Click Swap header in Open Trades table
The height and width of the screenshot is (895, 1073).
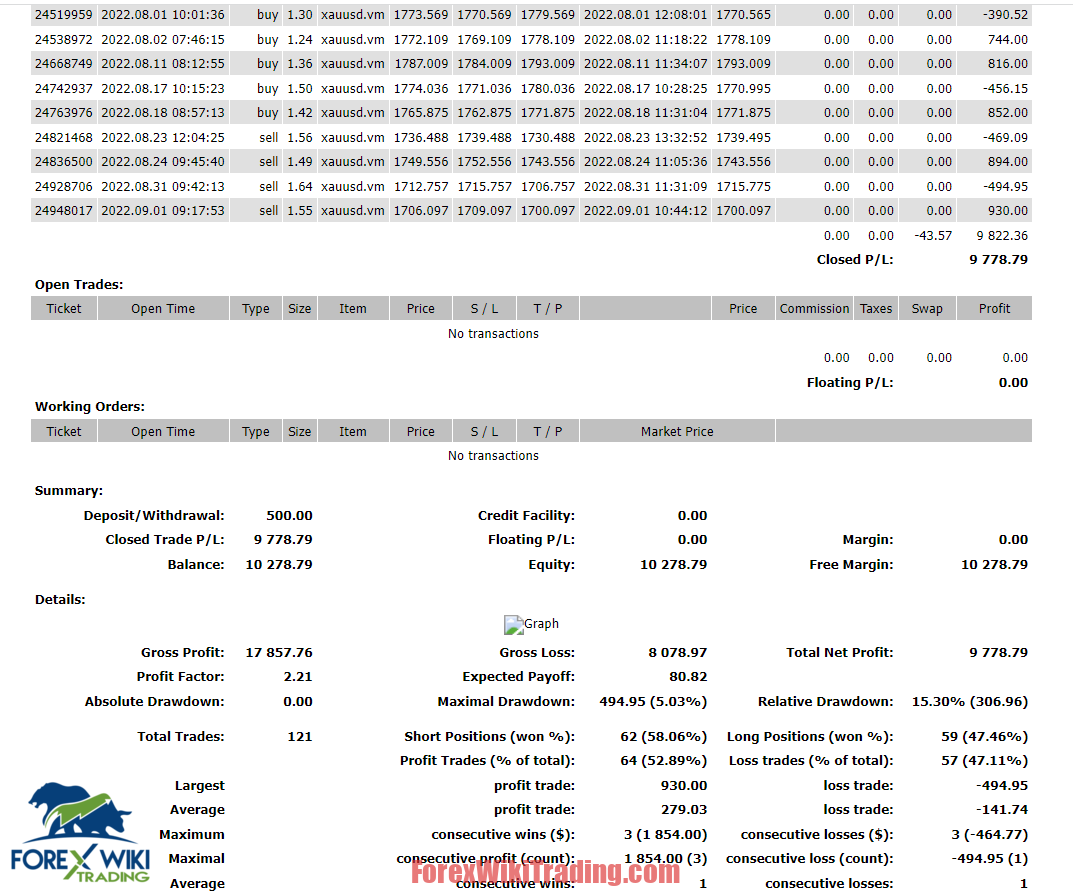coord(927,309)
